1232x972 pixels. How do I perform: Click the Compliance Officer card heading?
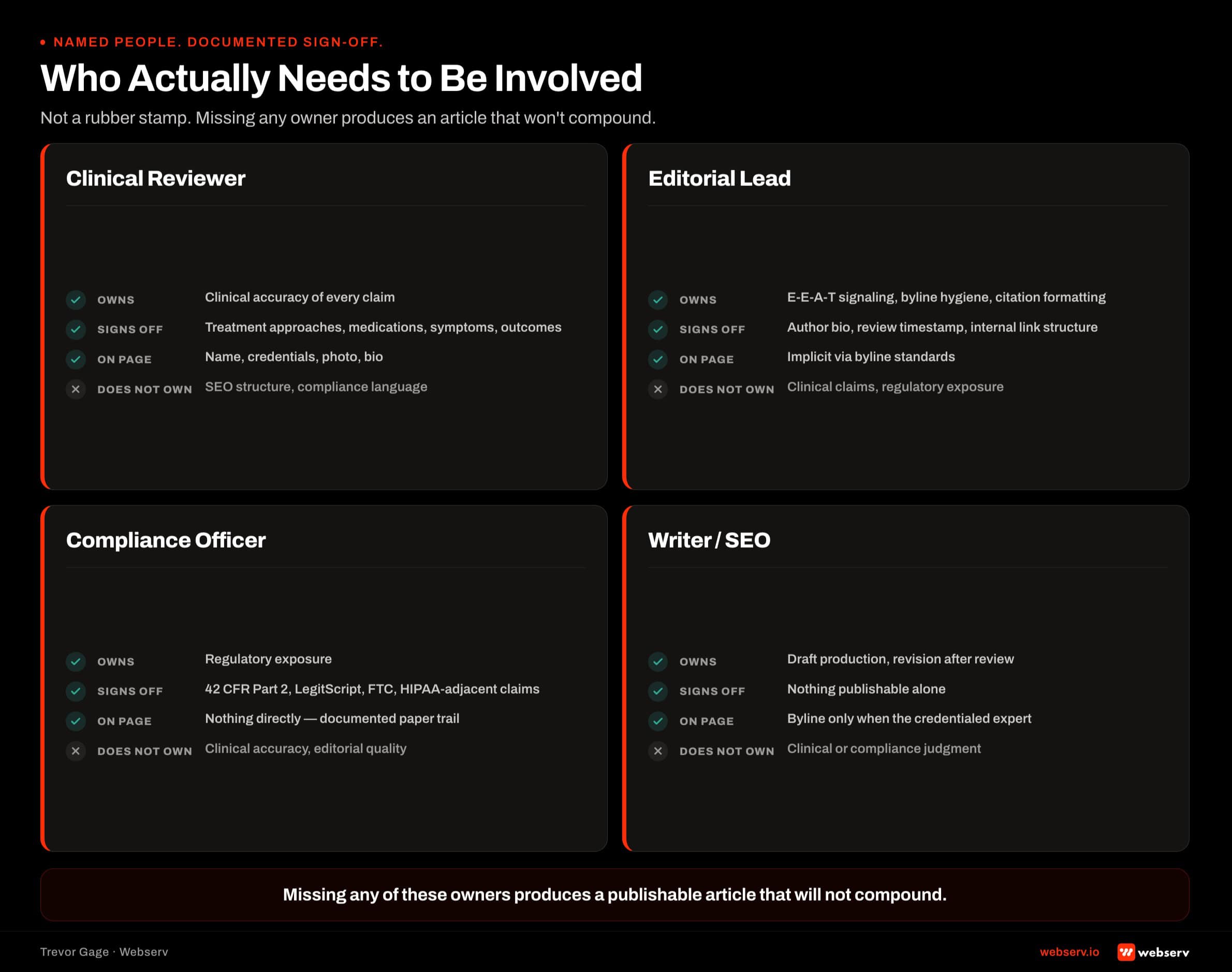click(x=166, y=541)
